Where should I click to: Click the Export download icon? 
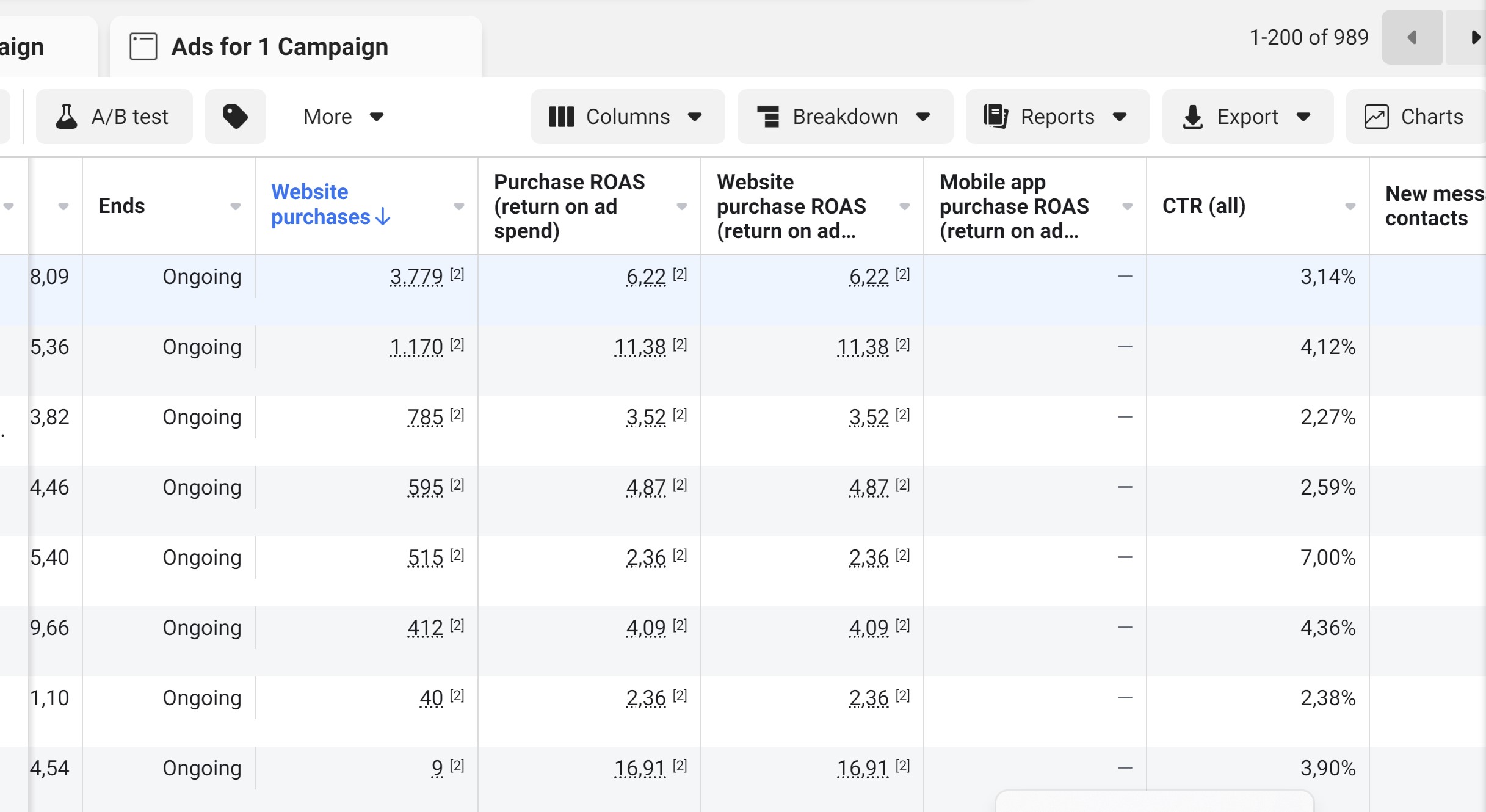coord(1193,117)
